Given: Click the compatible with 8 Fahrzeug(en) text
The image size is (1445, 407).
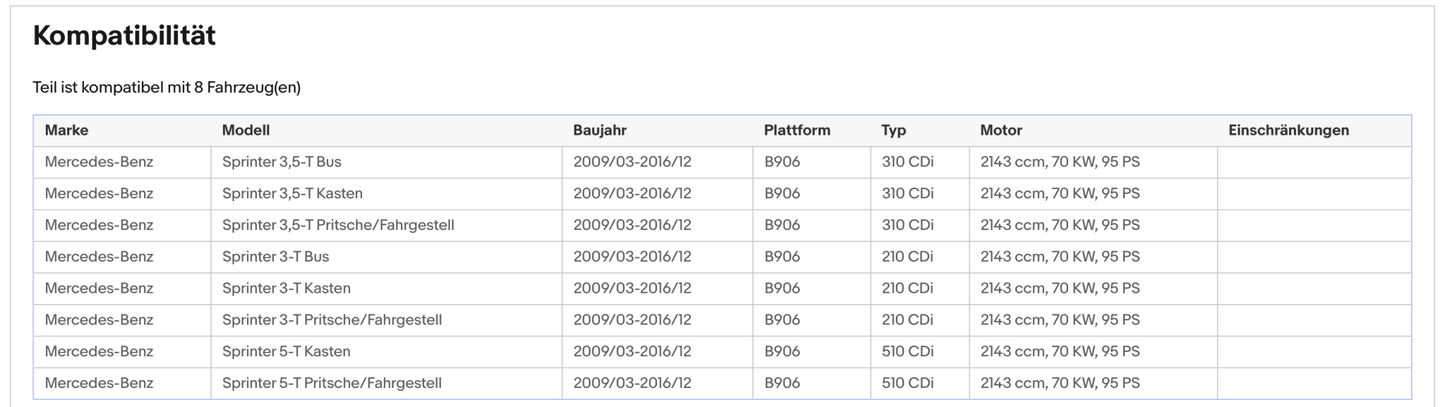Looking at the screenshot, I should tap(166, 88).
